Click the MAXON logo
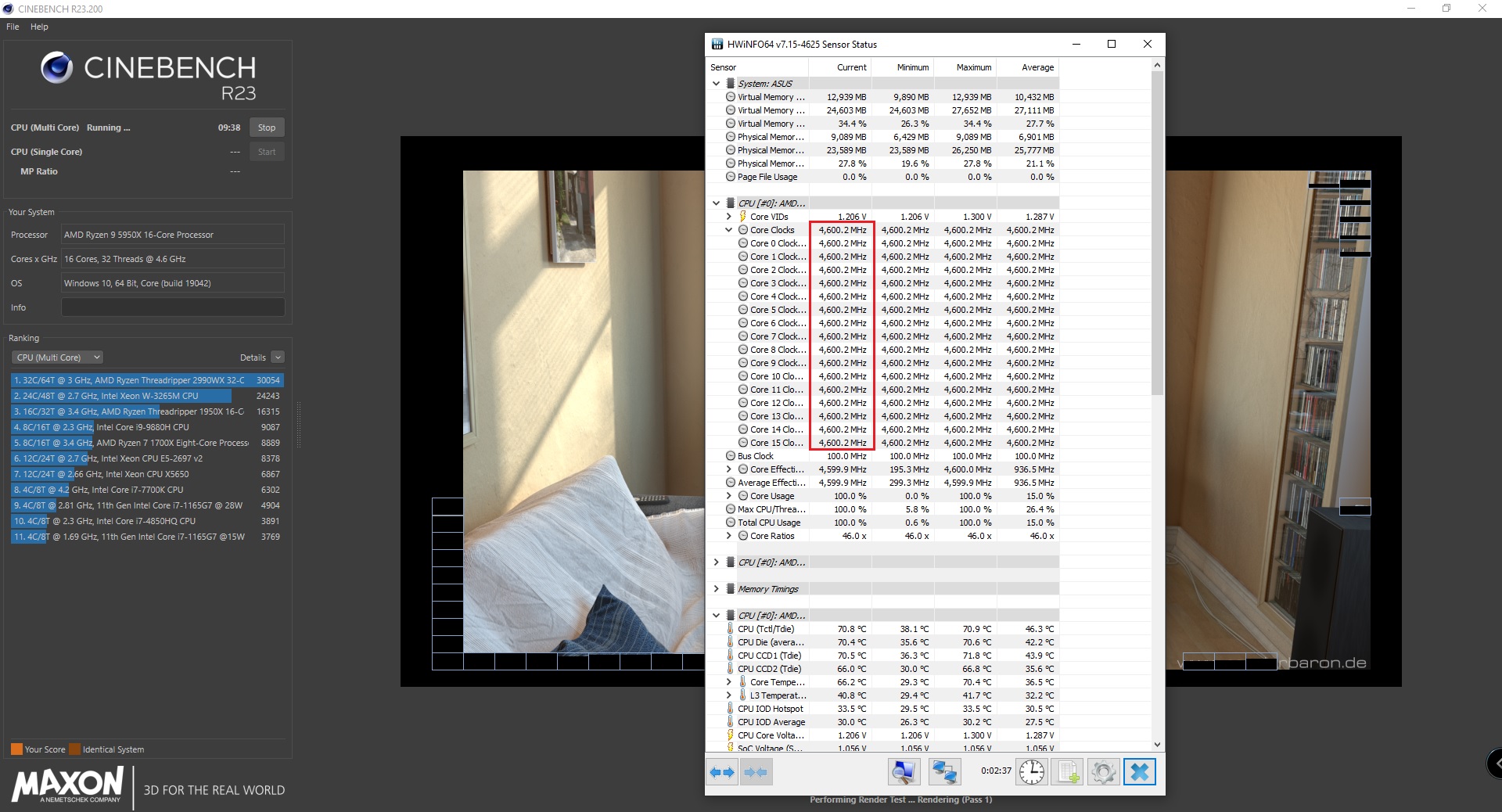The width and height of the screenshot is (1502, 812). click(67, 785)
